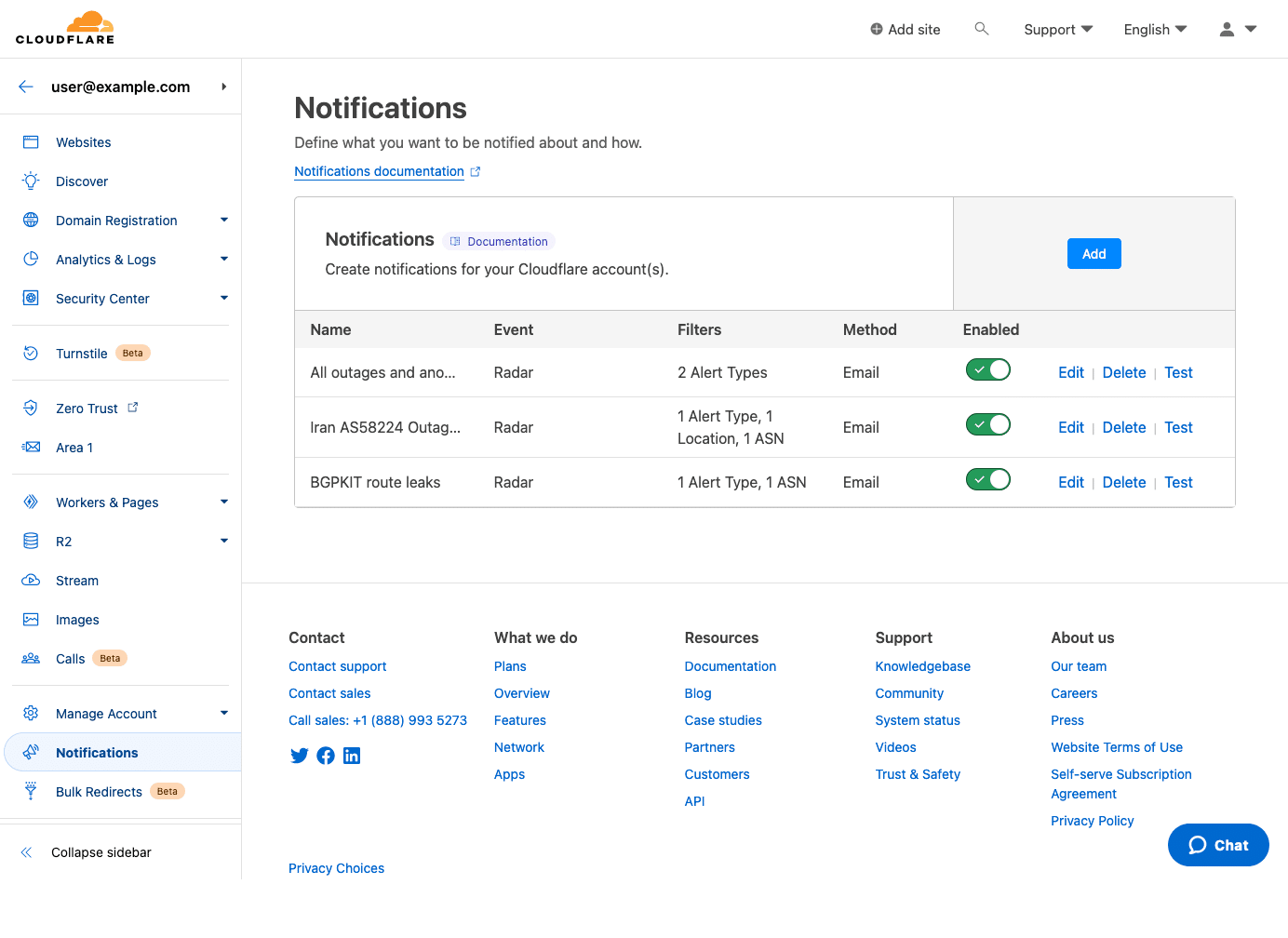Click the Cloudflare logo

coord(64,28)
